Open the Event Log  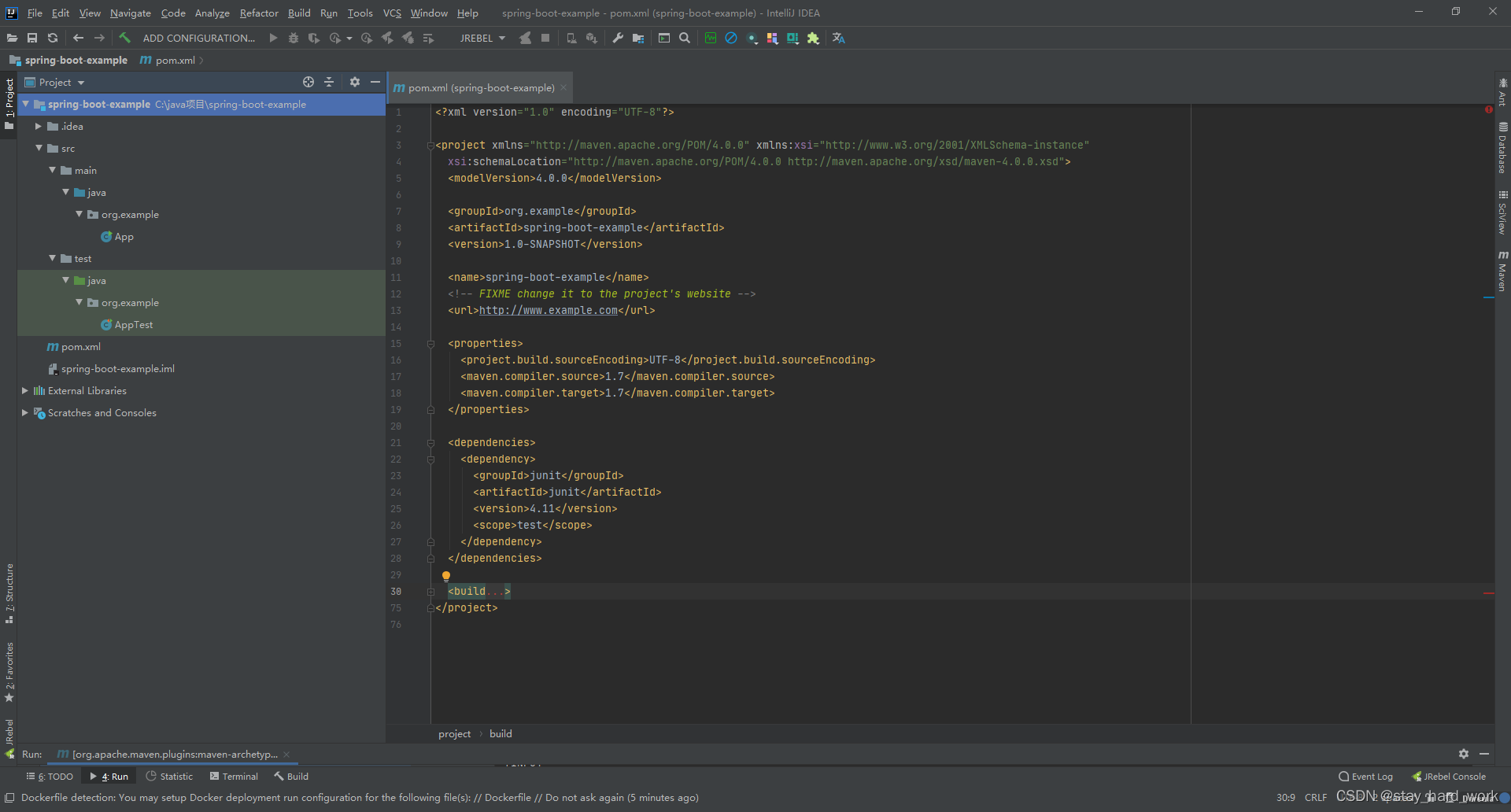(x=1365, y=776)
